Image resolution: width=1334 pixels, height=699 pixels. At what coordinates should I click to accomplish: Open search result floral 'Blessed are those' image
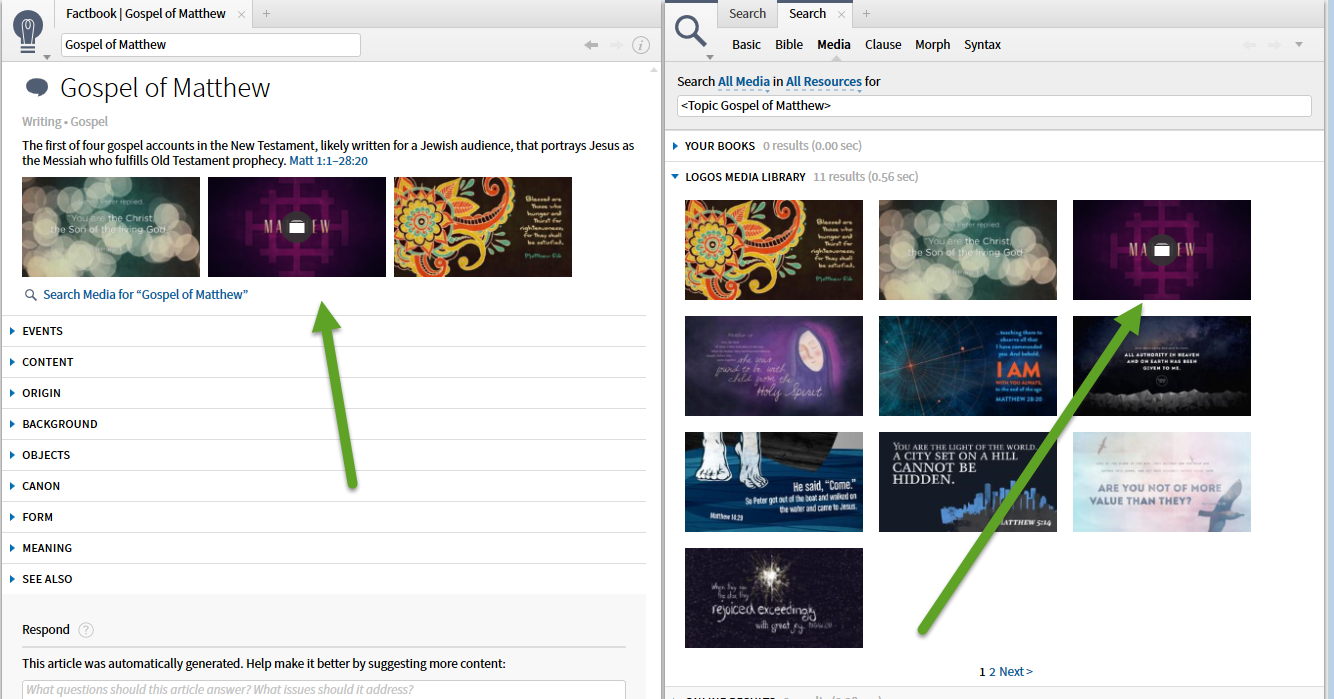[x=774, y=250]
